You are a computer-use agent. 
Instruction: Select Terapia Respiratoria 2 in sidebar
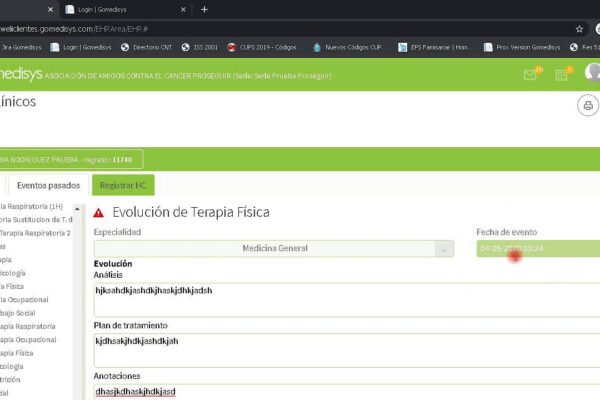tap(35, 233)
